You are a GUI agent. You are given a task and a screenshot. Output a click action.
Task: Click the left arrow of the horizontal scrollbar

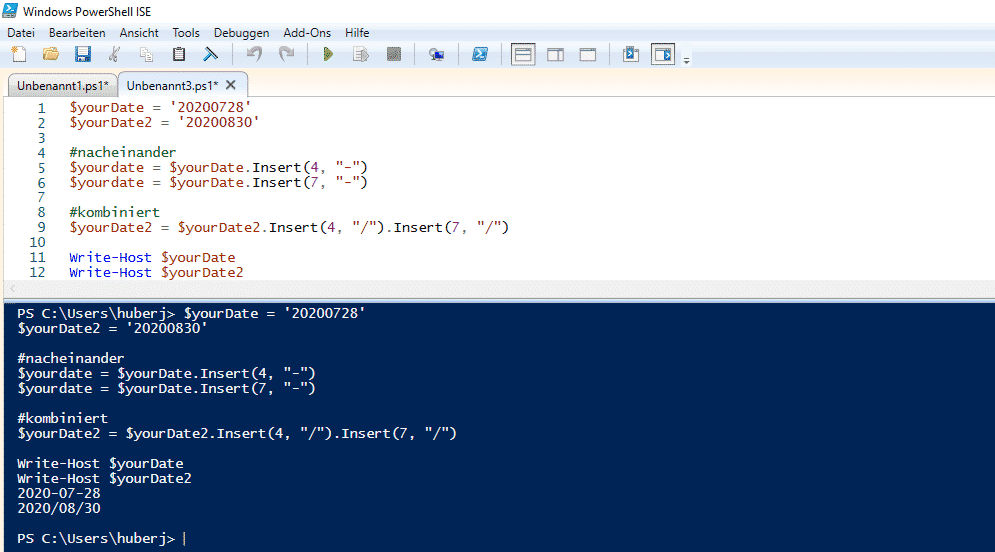pos(12,289)
